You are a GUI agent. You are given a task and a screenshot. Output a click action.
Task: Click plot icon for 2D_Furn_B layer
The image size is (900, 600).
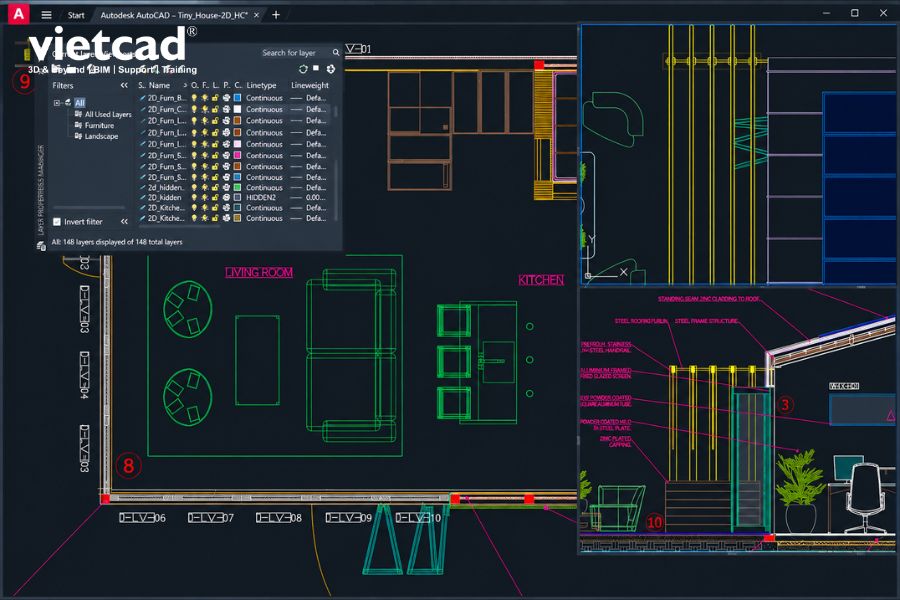click(226, 98)
